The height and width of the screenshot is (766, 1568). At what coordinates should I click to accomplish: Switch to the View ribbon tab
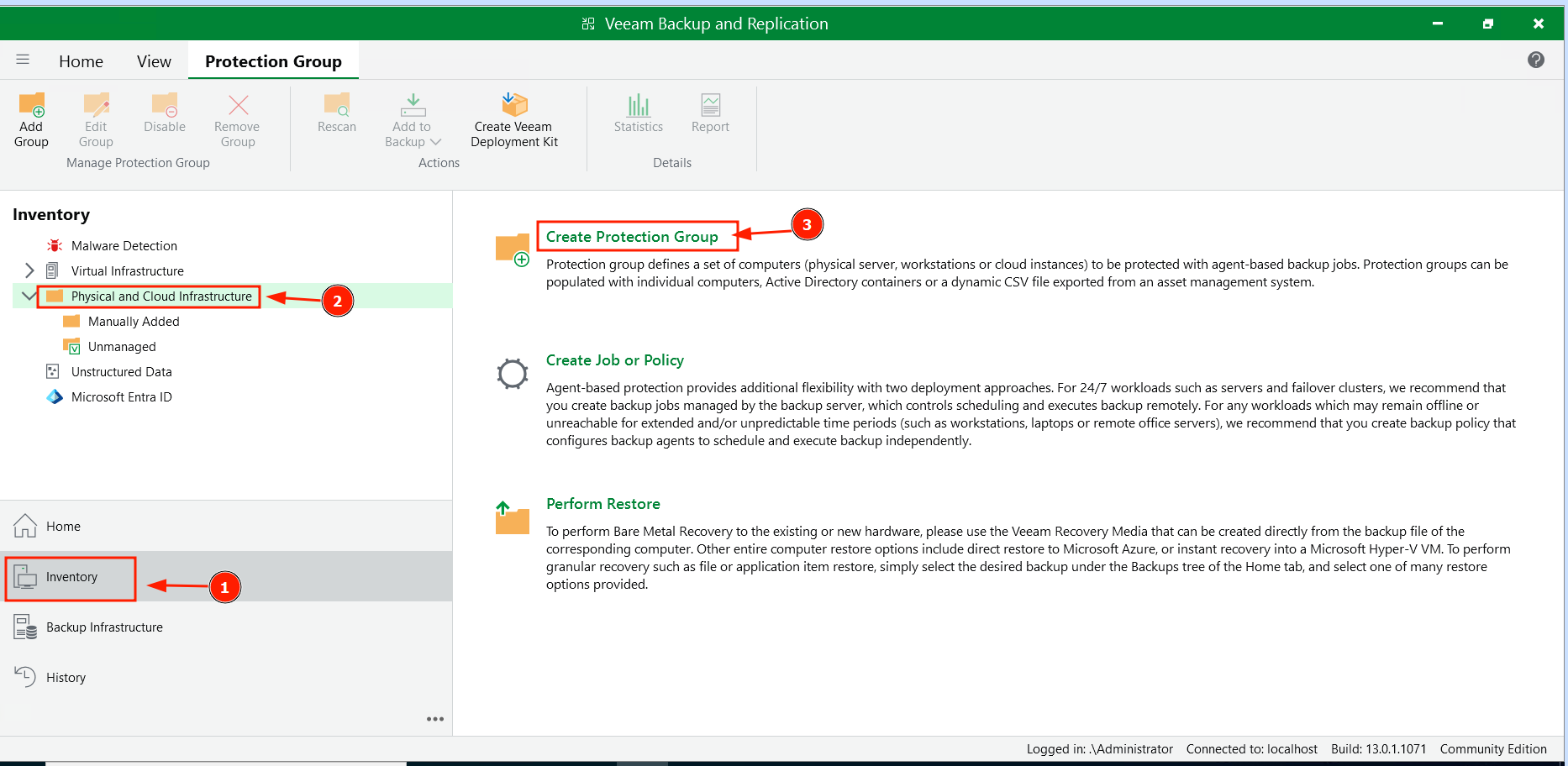(x=154, y=61)
